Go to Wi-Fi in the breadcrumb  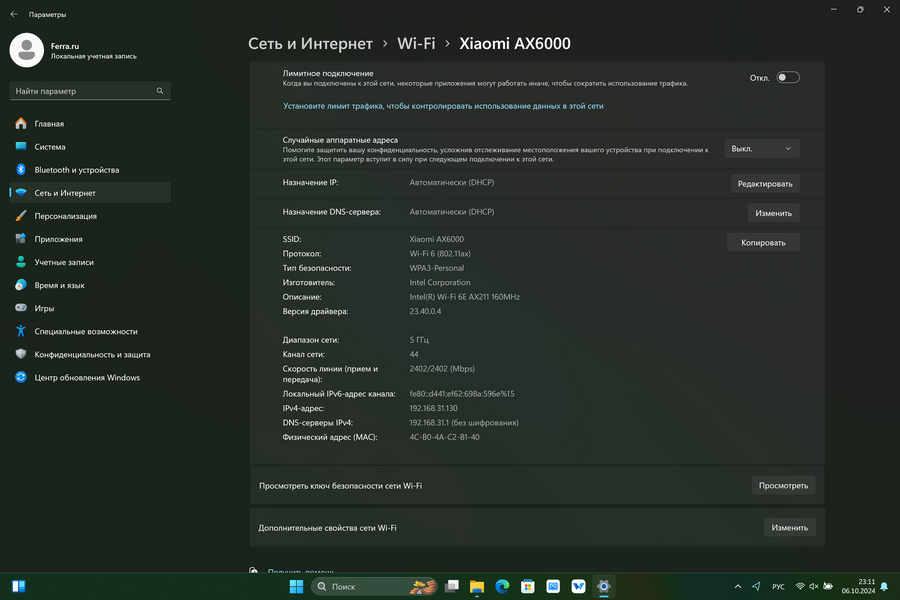[x=416, y=44]
